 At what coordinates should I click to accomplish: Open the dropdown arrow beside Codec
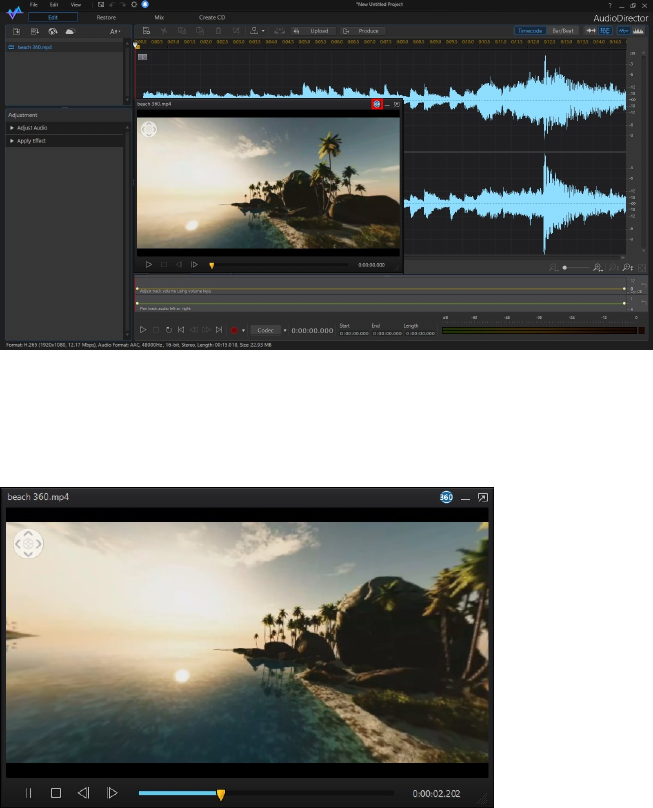pos(285,330)
